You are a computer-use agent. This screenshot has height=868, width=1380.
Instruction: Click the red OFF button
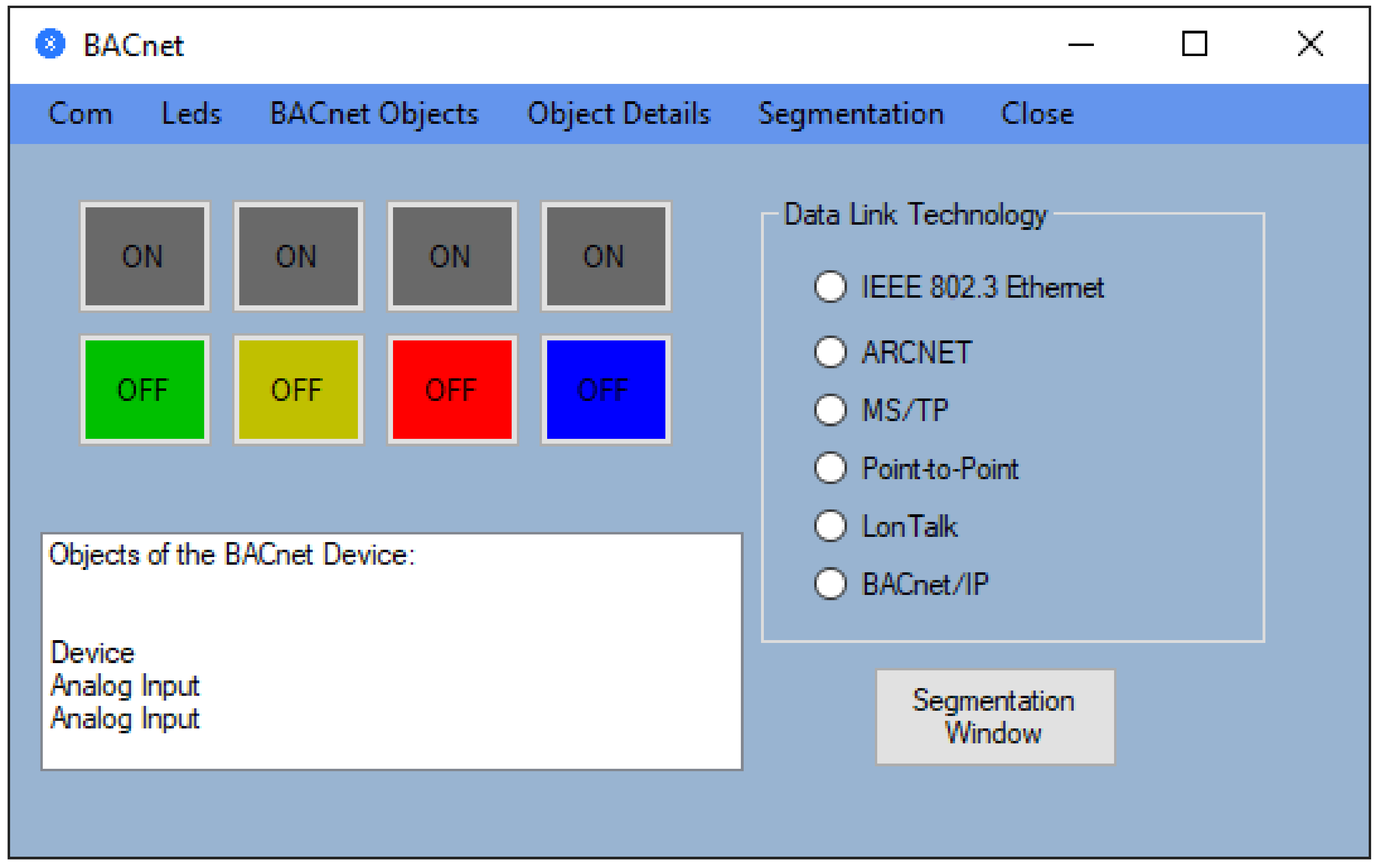point(452,390)
